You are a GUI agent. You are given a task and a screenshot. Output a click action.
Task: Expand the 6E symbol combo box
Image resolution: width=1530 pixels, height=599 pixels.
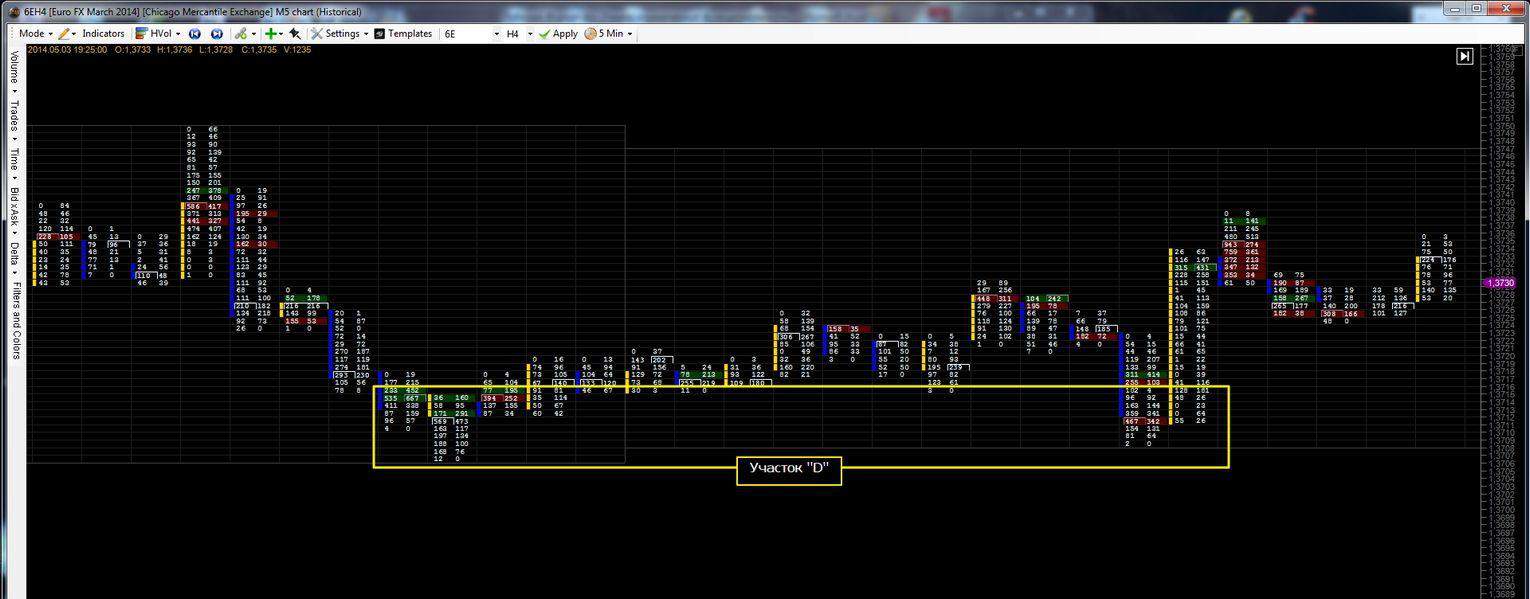496,34
